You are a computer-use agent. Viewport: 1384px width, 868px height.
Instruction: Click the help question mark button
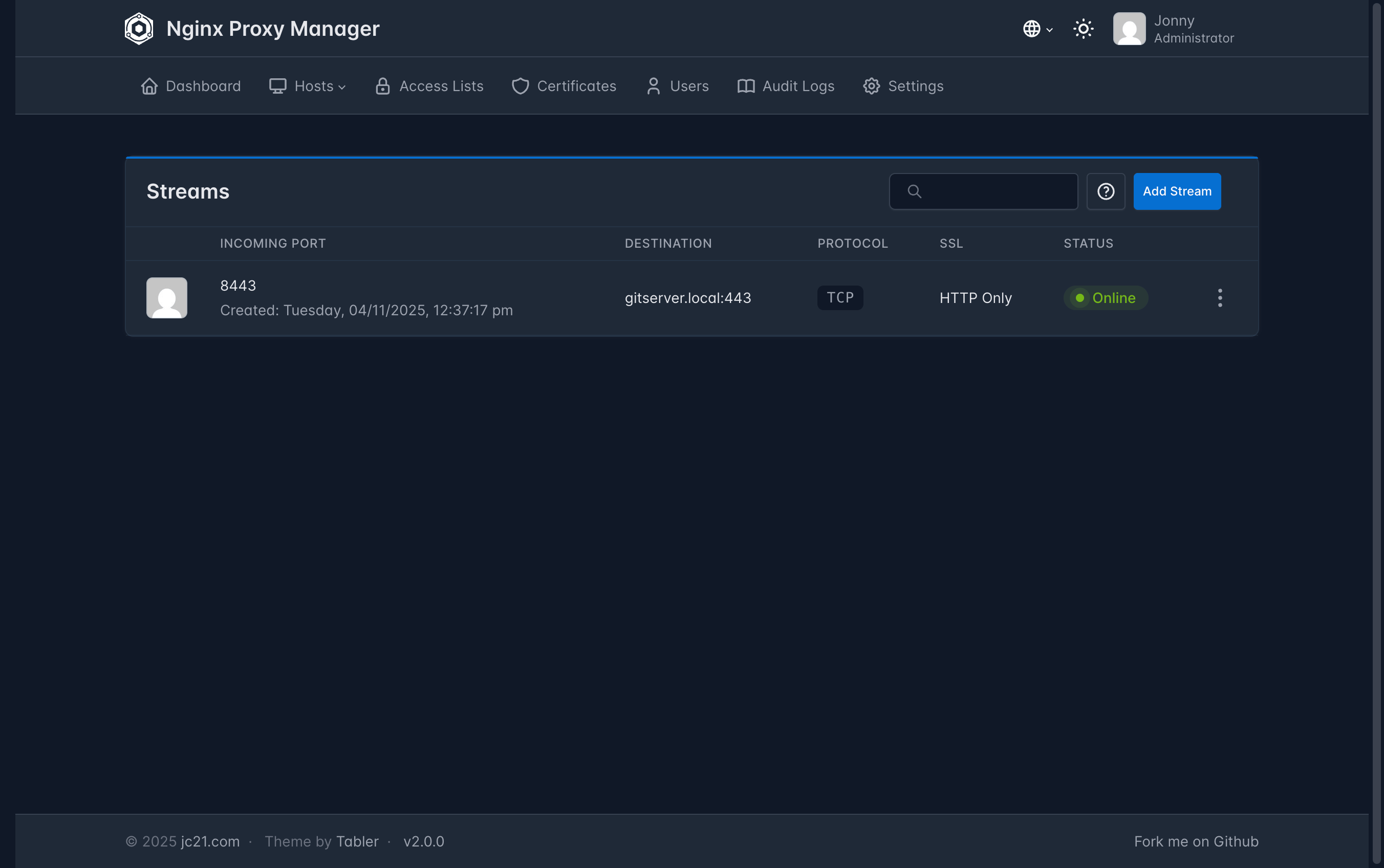pos(1106,192)
